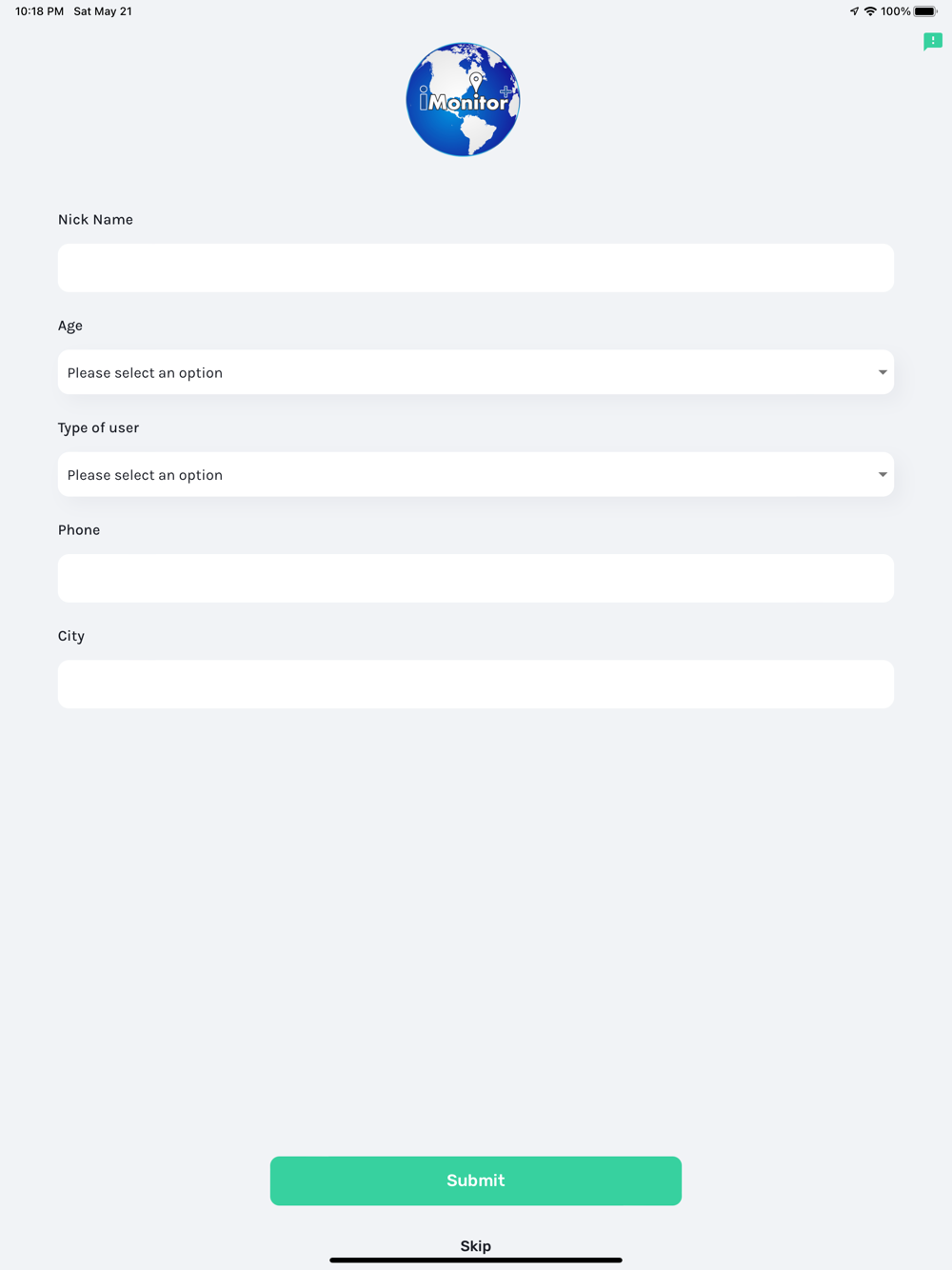Screen dimensions: 952x1270
Task: Tap the Sat May 21 date
Action: pyautogui.click(x=103, y=11)
